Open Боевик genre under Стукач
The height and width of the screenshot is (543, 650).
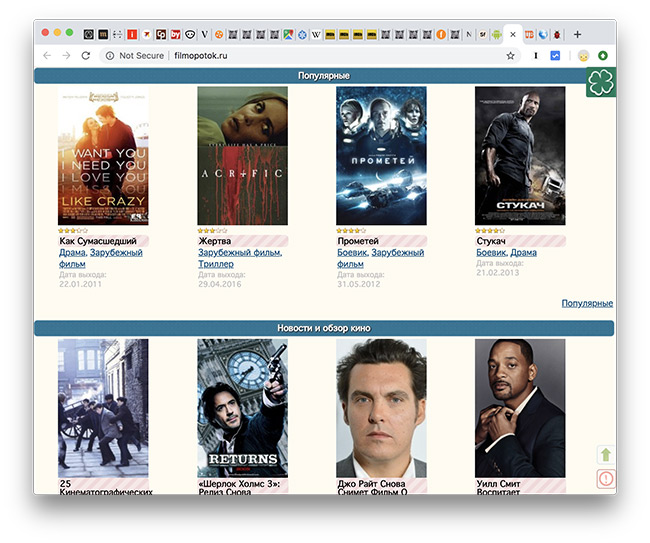pyautogui.click(x=491, y=252)
